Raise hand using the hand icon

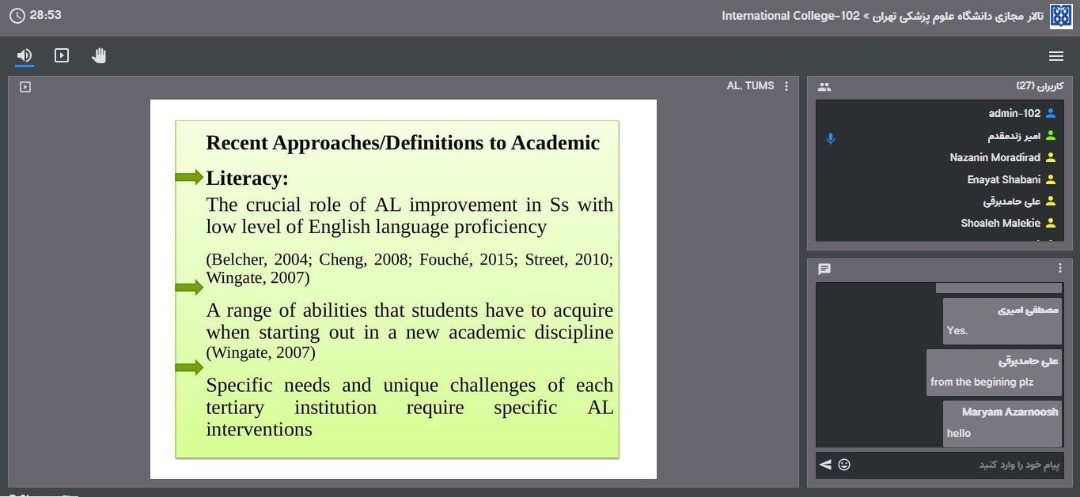pos(99,55)
